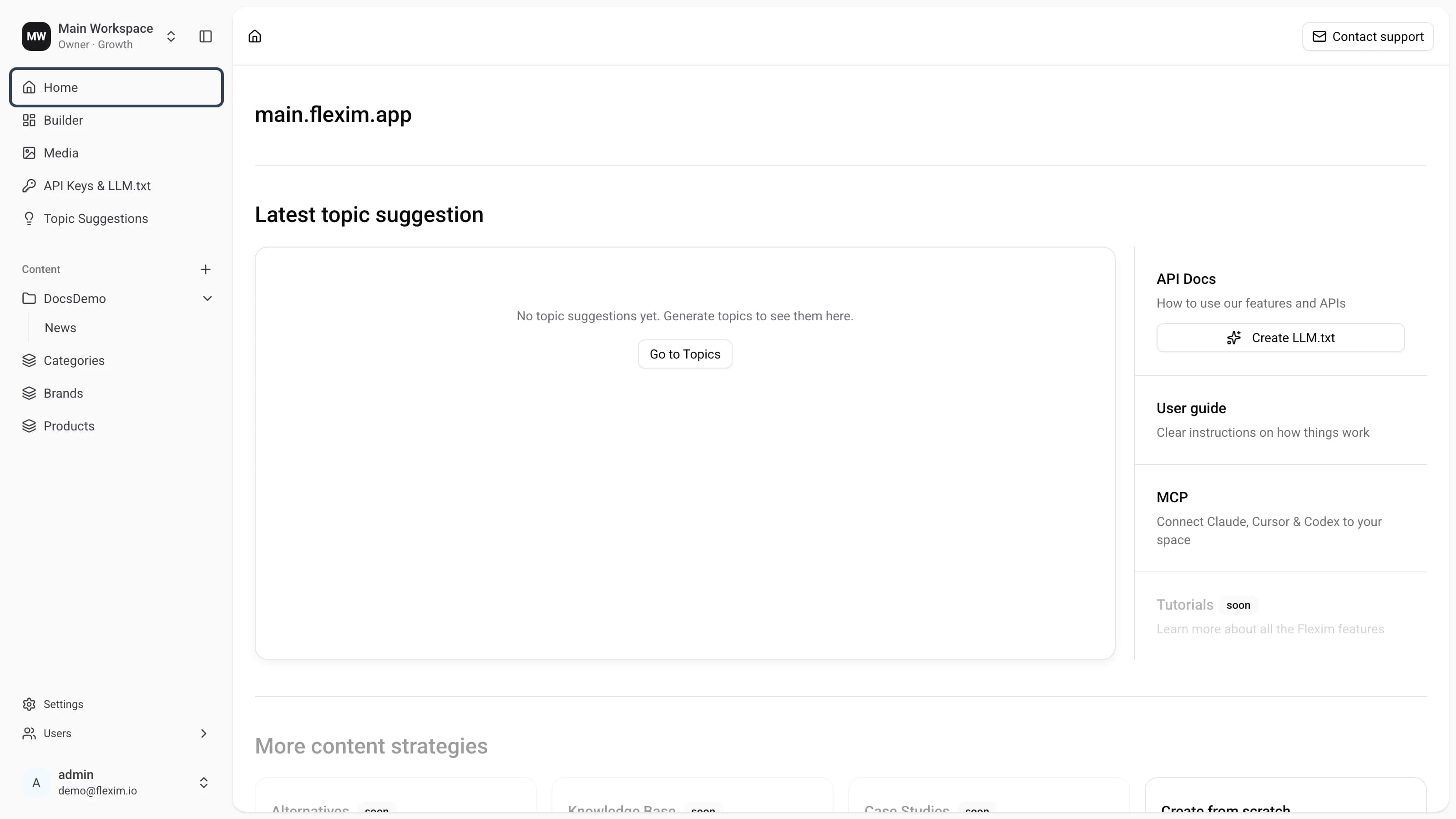
Task: Toggle the sidebar collapse icon
Action: point(206,37)
